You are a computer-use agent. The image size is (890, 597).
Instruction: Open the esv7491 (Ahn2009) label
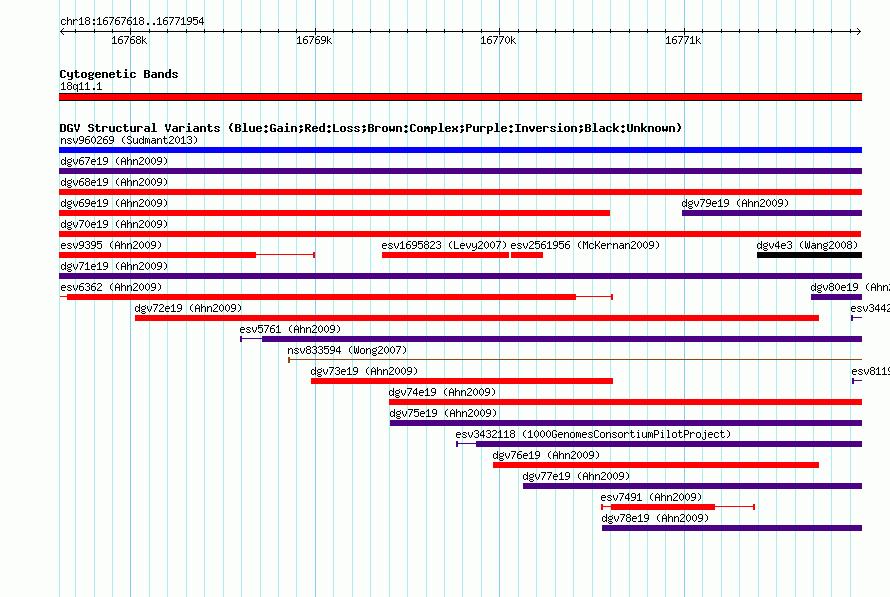tap(652, 497)
